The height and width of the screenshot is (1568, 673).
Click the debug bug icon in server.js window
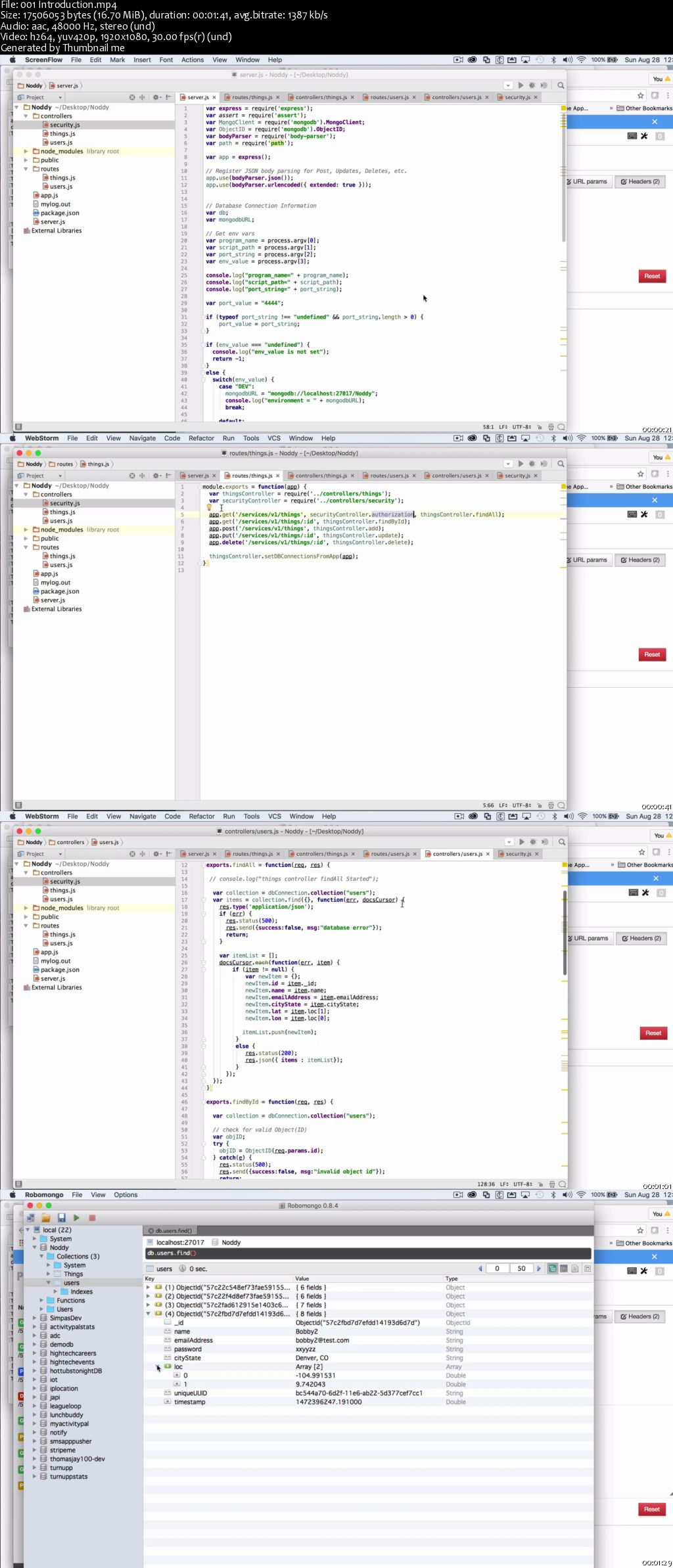click(x=532, y=85)
